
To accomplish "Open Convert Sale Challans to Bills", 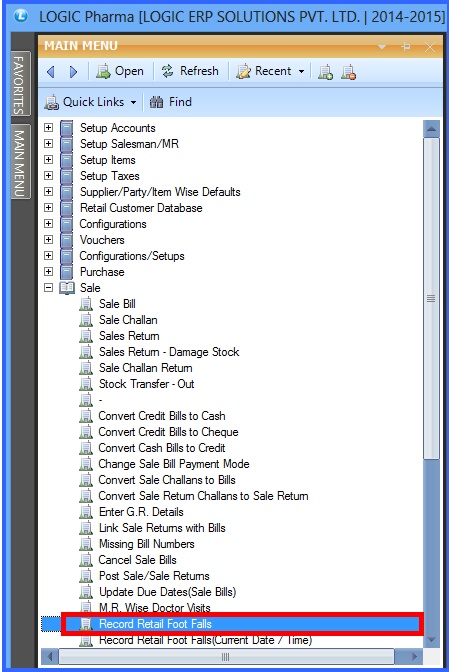I will 167,480.
